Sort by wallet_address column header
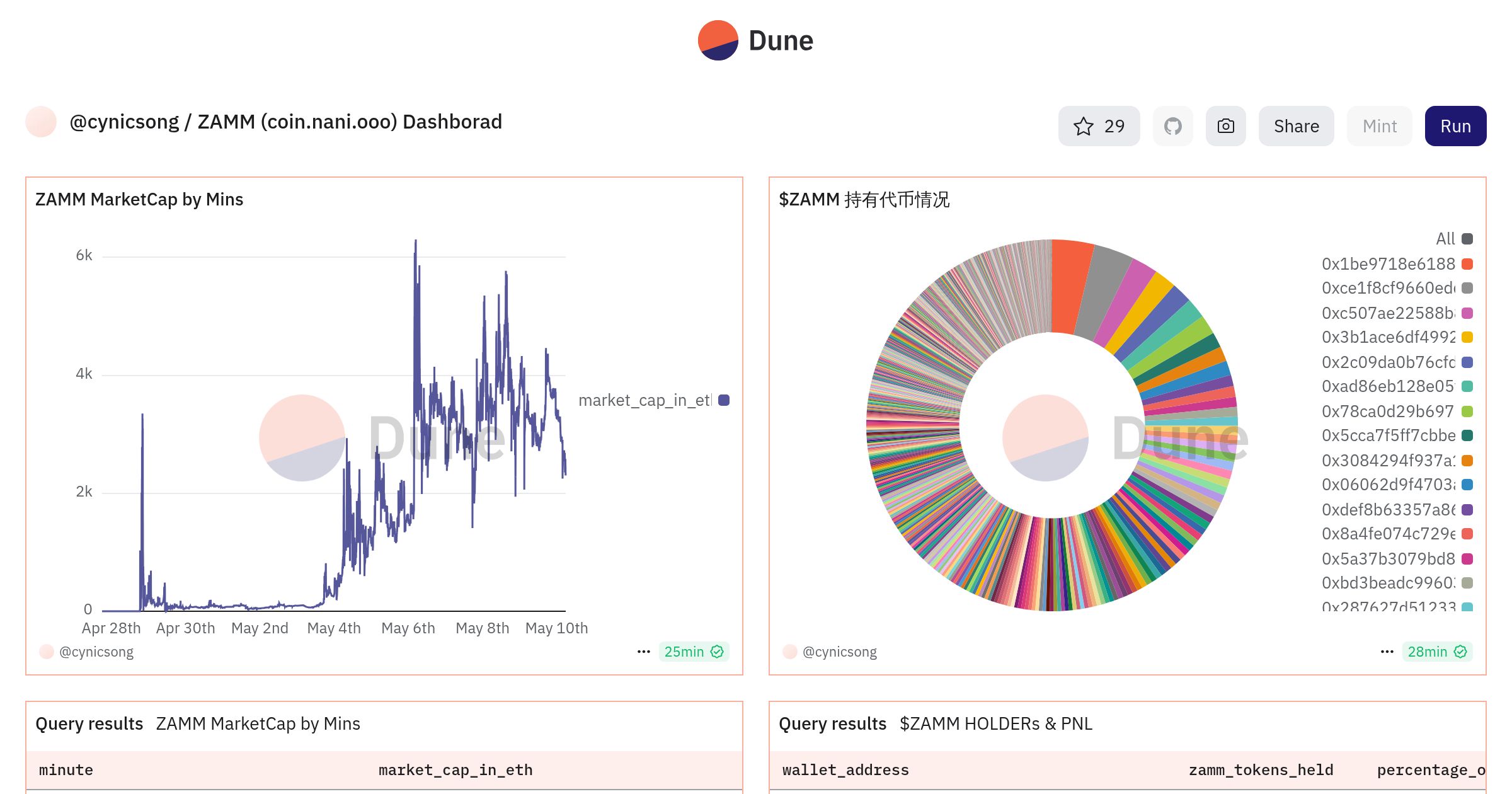This screenshot has height=794, width=1512. [x=845, y=770]
